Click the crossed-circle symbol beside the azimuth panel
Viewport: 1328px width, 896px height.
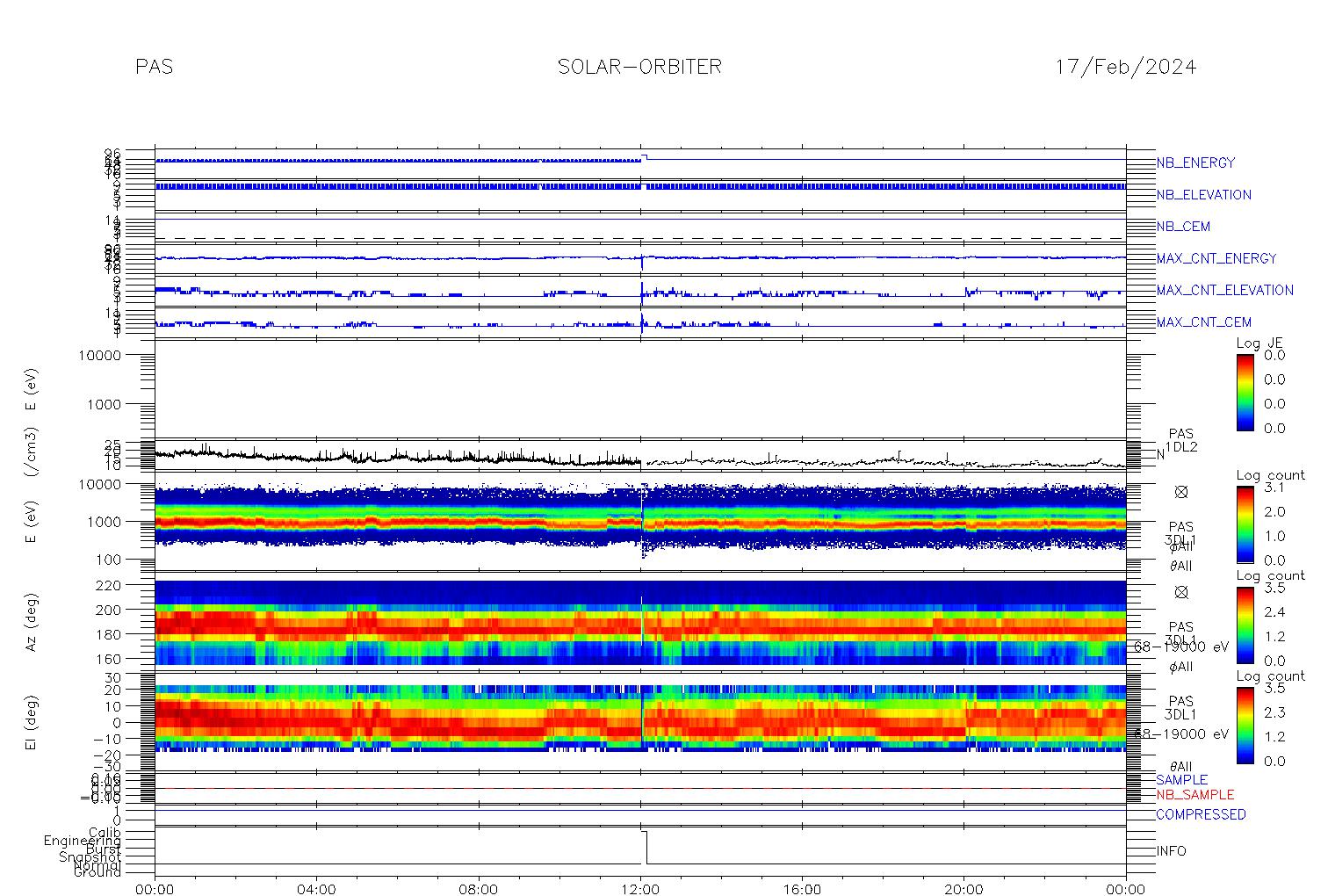[x=1181, y=592]
